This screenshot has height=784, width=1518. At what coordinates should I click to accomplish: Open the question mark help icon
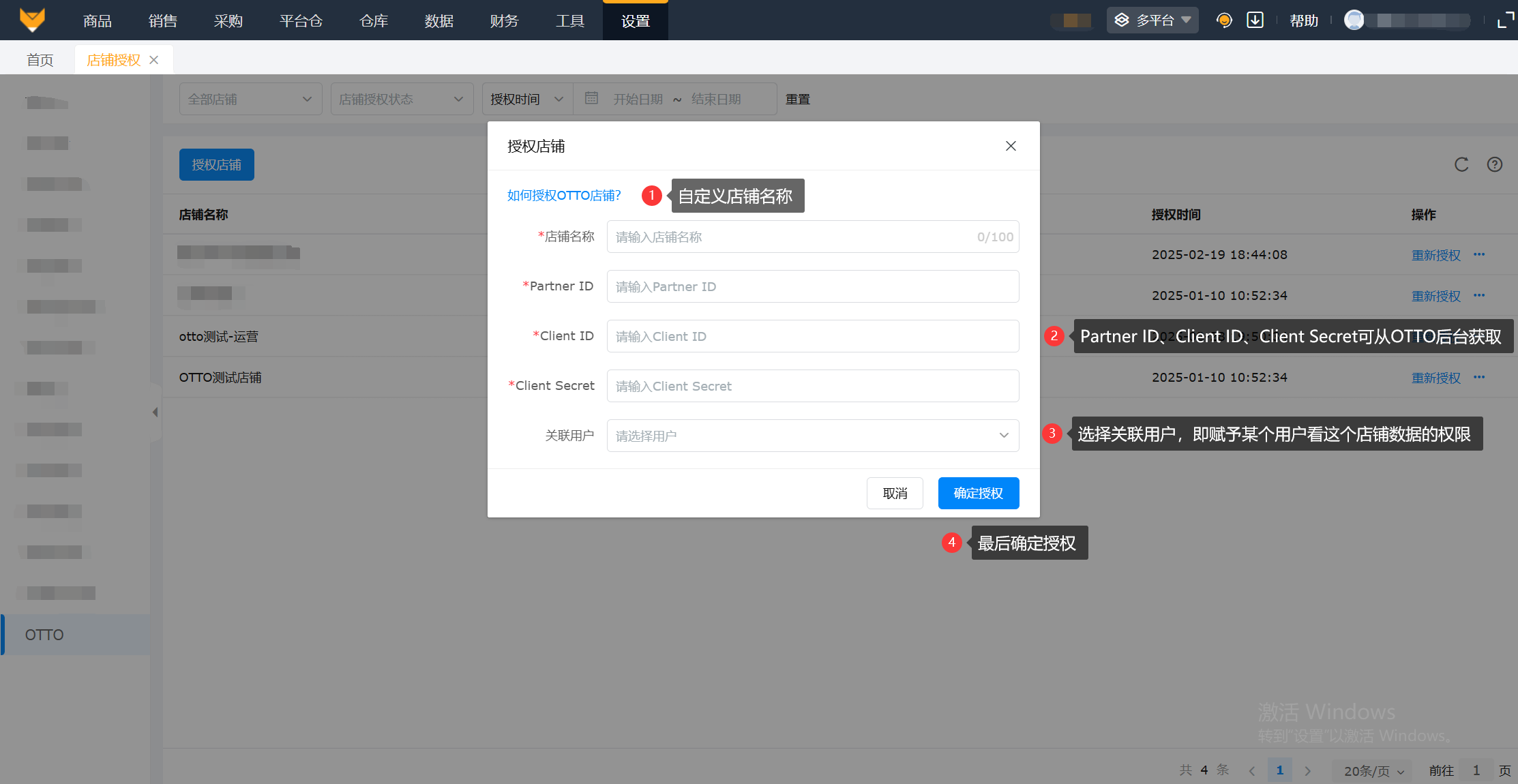click(x=1495, y=164)
